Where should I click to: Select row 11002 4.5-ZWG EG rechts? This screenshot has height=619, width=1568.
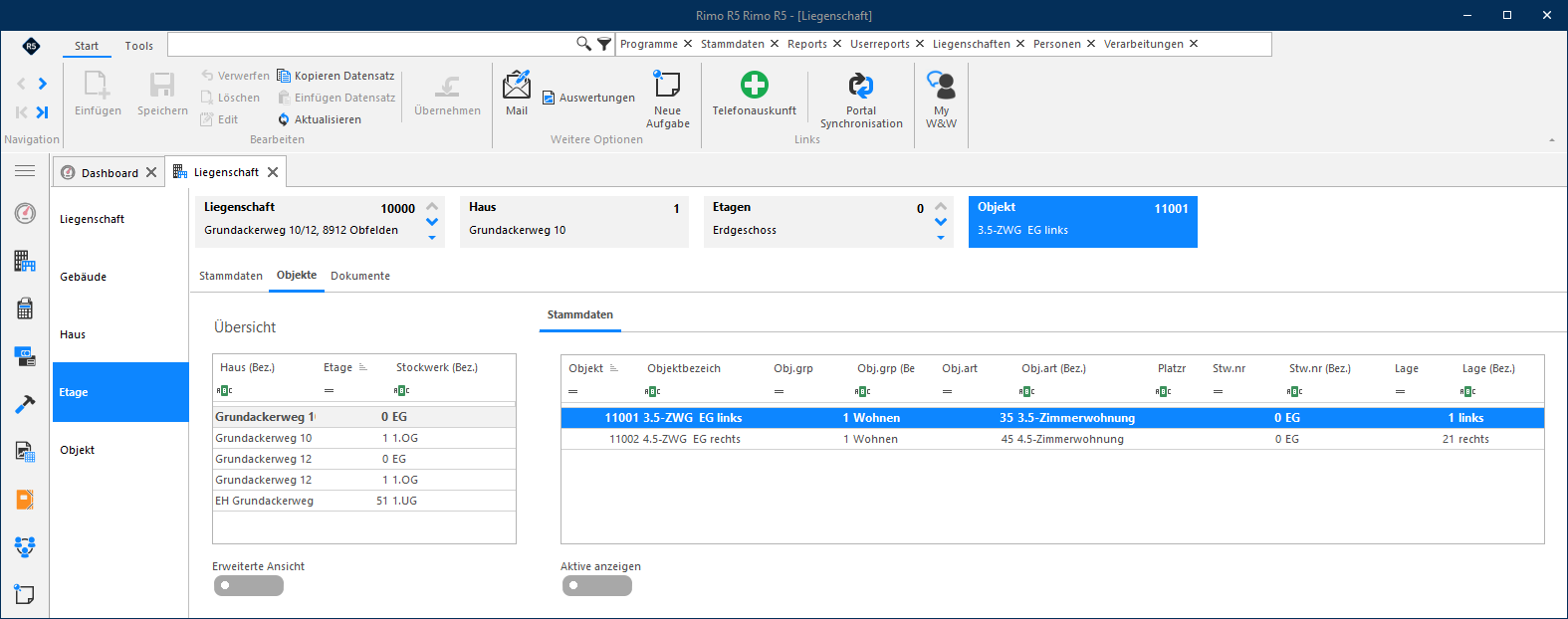tap(1052, 439)
